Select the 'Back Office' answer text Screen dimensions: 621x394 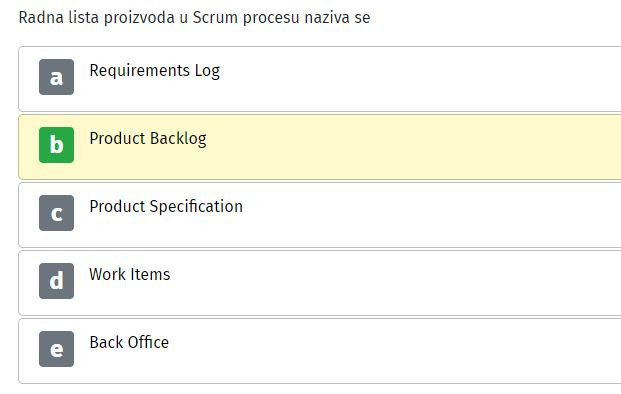pos(129,343)
